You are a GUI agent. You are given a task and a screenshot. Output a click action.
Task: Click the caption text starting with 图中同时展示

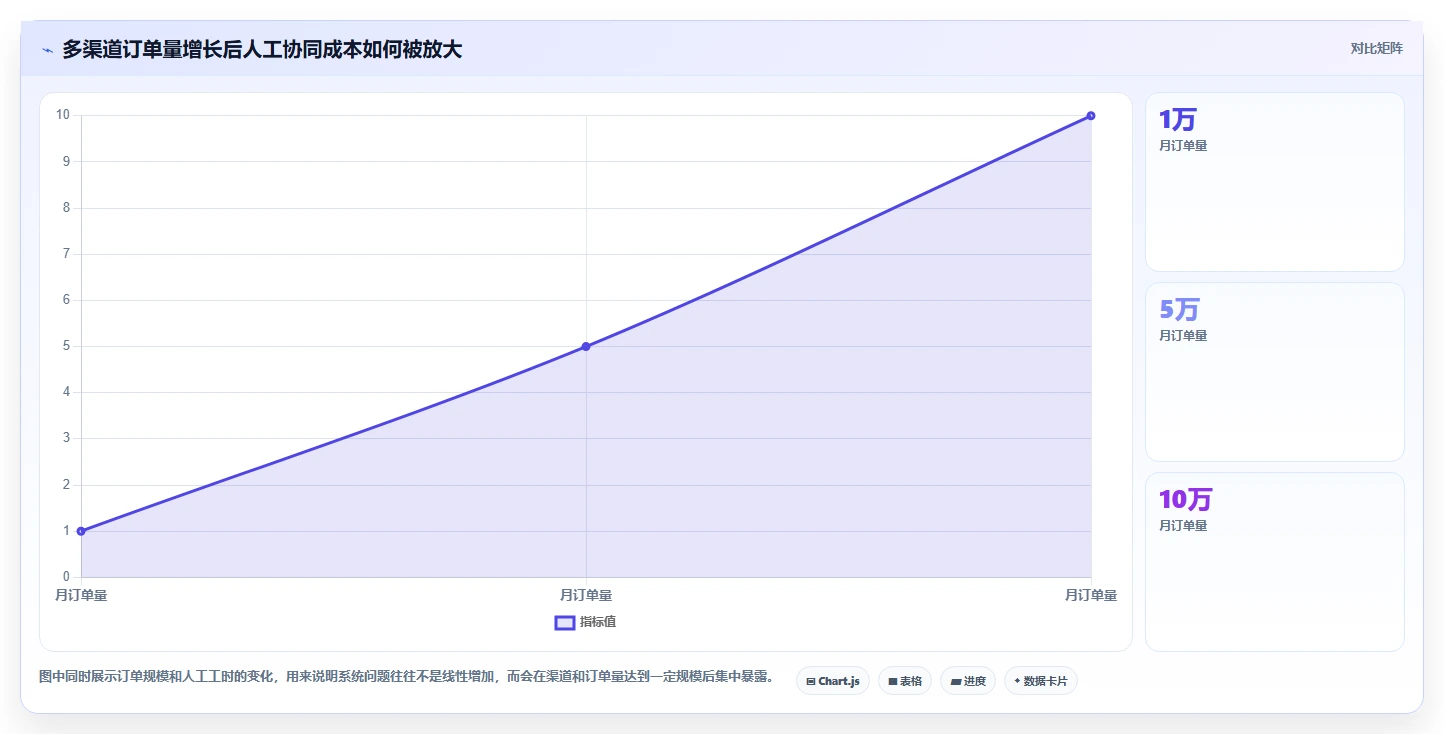(x=406, y=677)
